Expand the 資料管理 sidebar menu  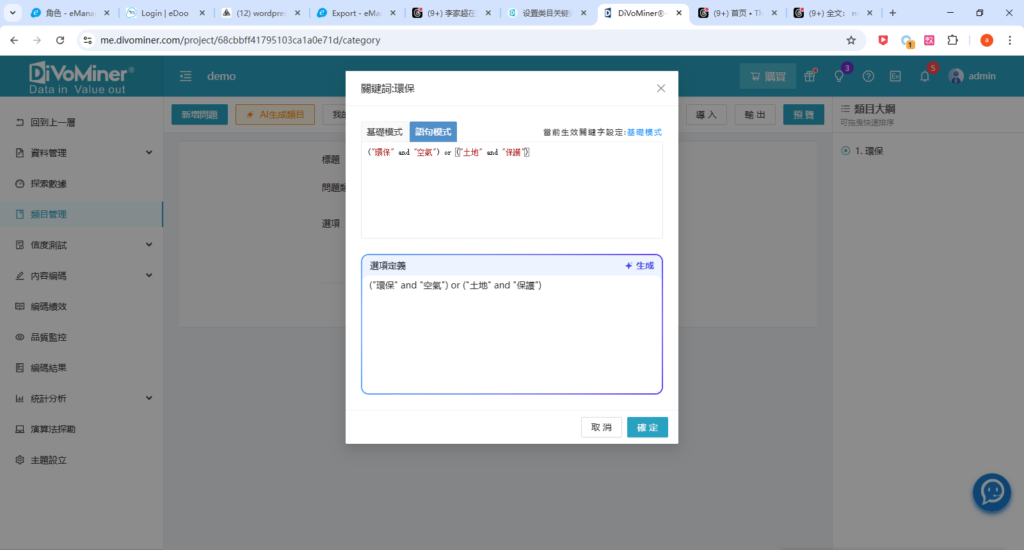click(82, 153)
